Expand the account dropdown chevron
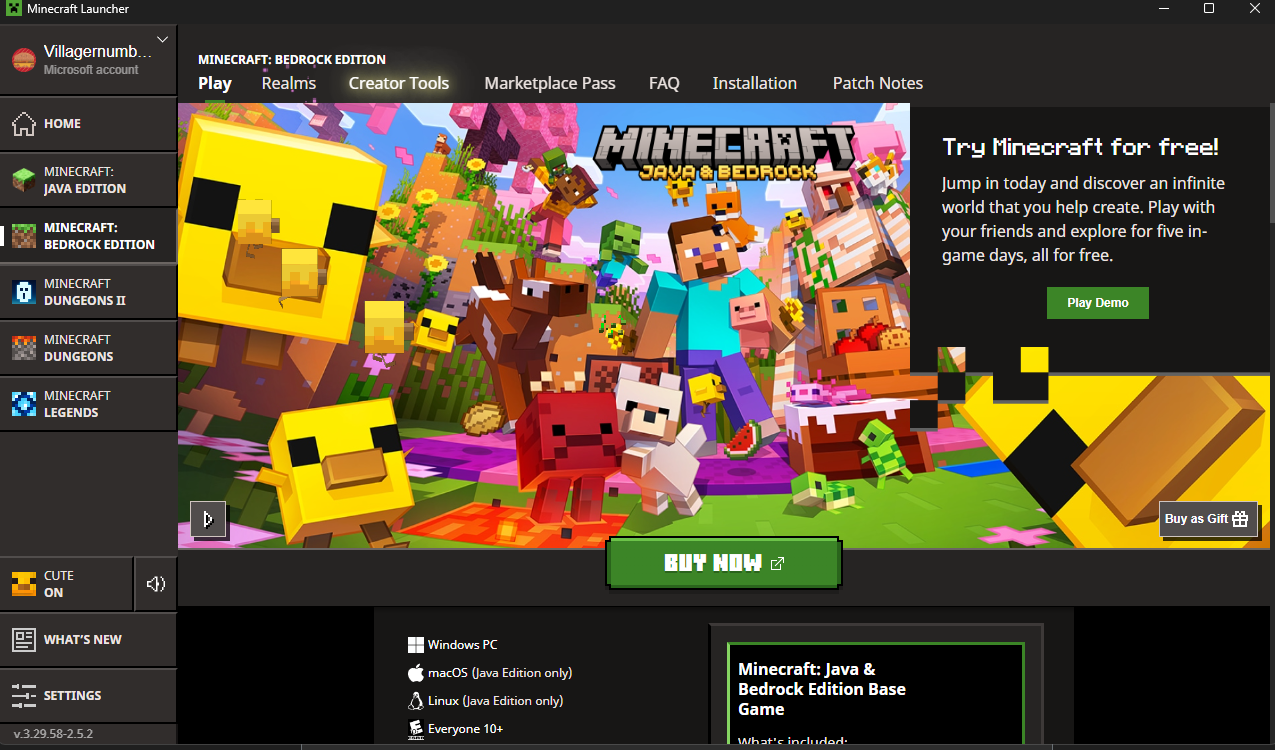Image resolution: width=1275 pixels, height=750 pixels. pyautogui.click(x=163, y=40)
